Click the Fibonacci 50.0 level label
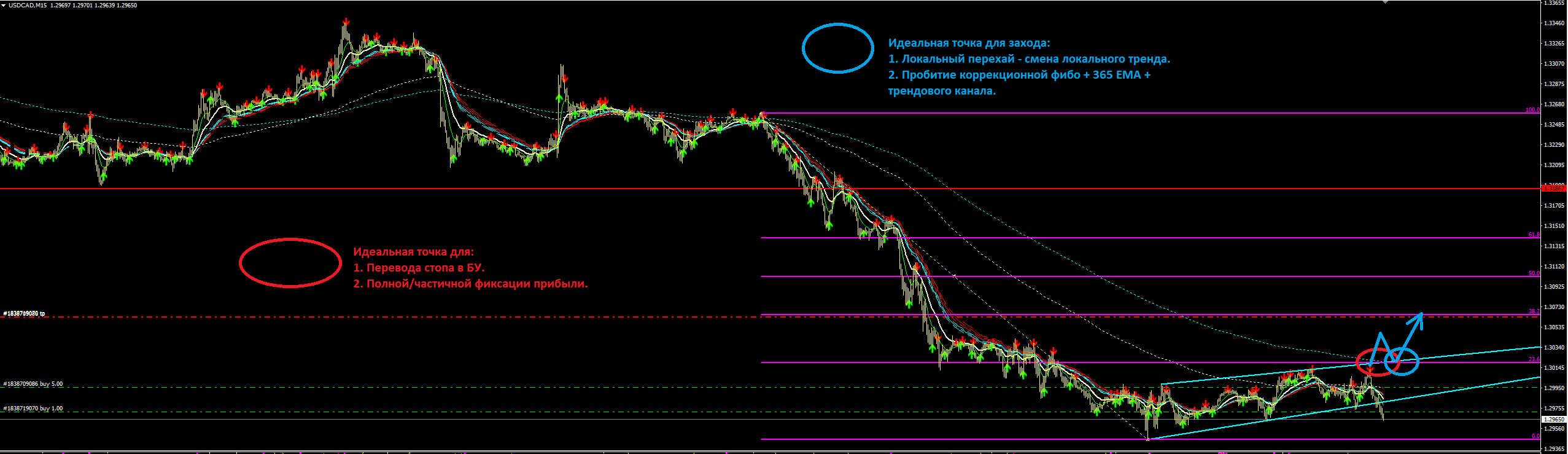Screen dimensions: 1568x454 click(1534, 273)
